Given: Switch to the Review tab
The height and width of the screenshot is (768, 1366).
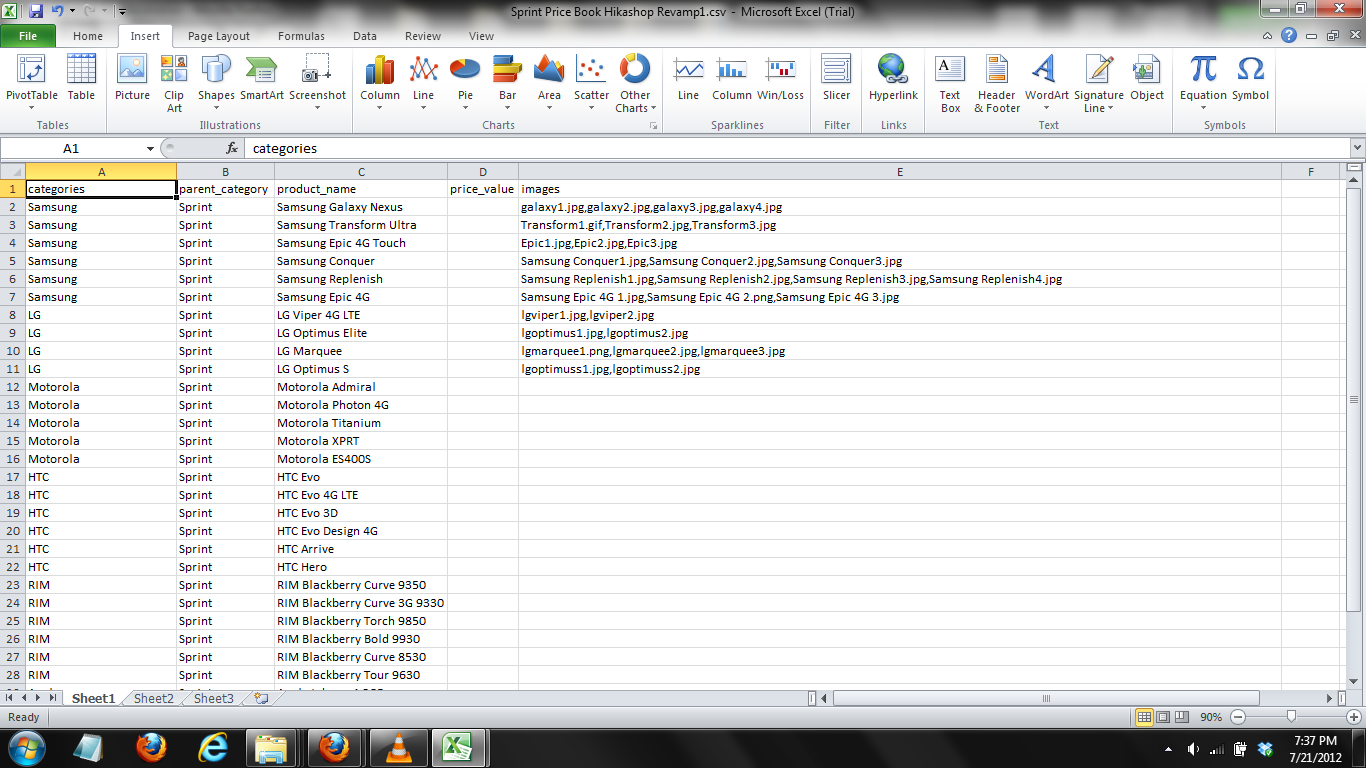Looking at the screenshot, I should tap(423, 36).
